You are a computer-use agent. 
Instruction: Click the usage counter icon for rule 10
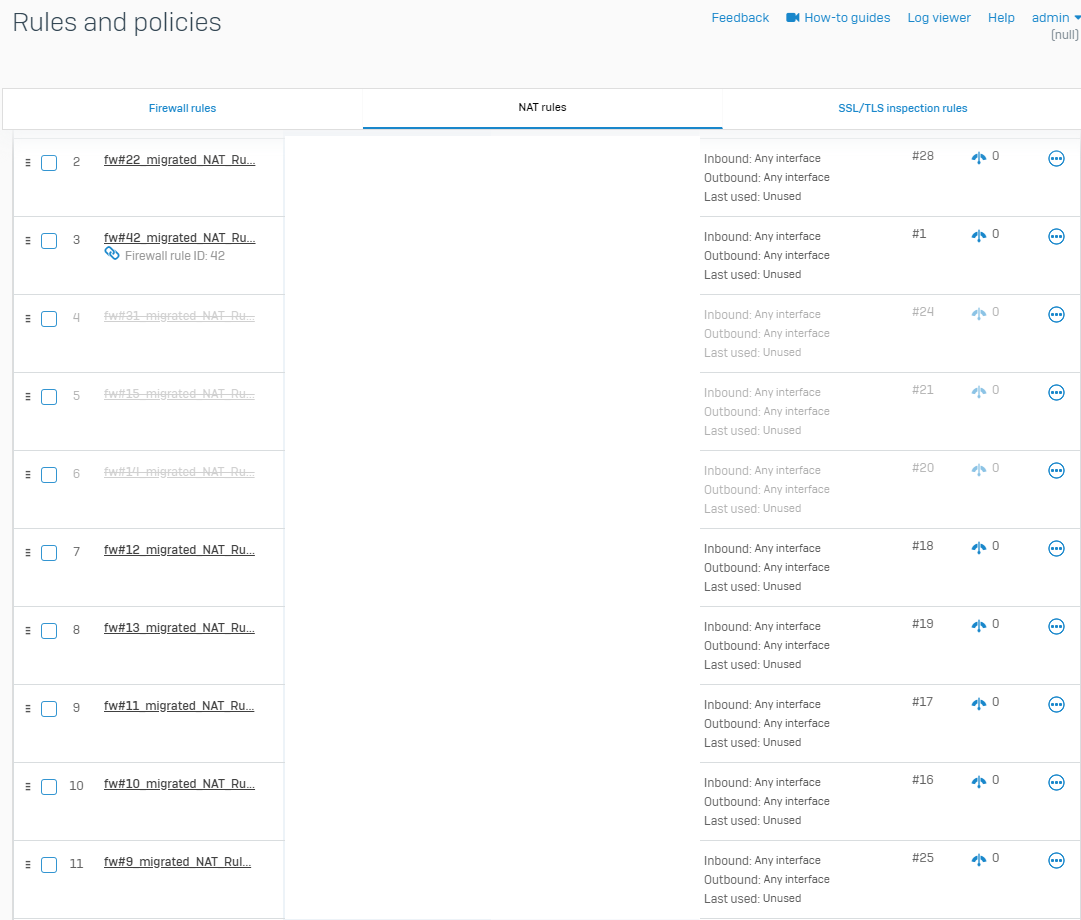coord(979,782)
